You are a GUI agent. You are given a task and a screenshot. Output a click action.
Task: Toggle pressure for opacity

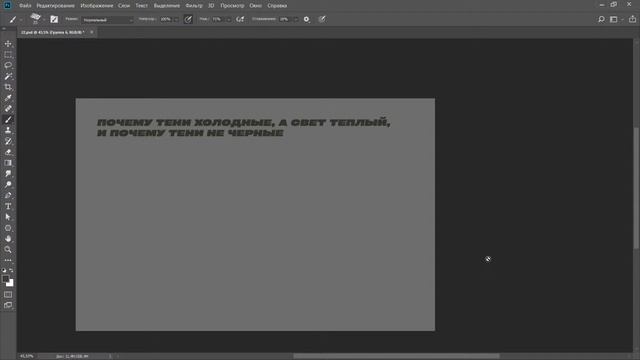(188, 19)
